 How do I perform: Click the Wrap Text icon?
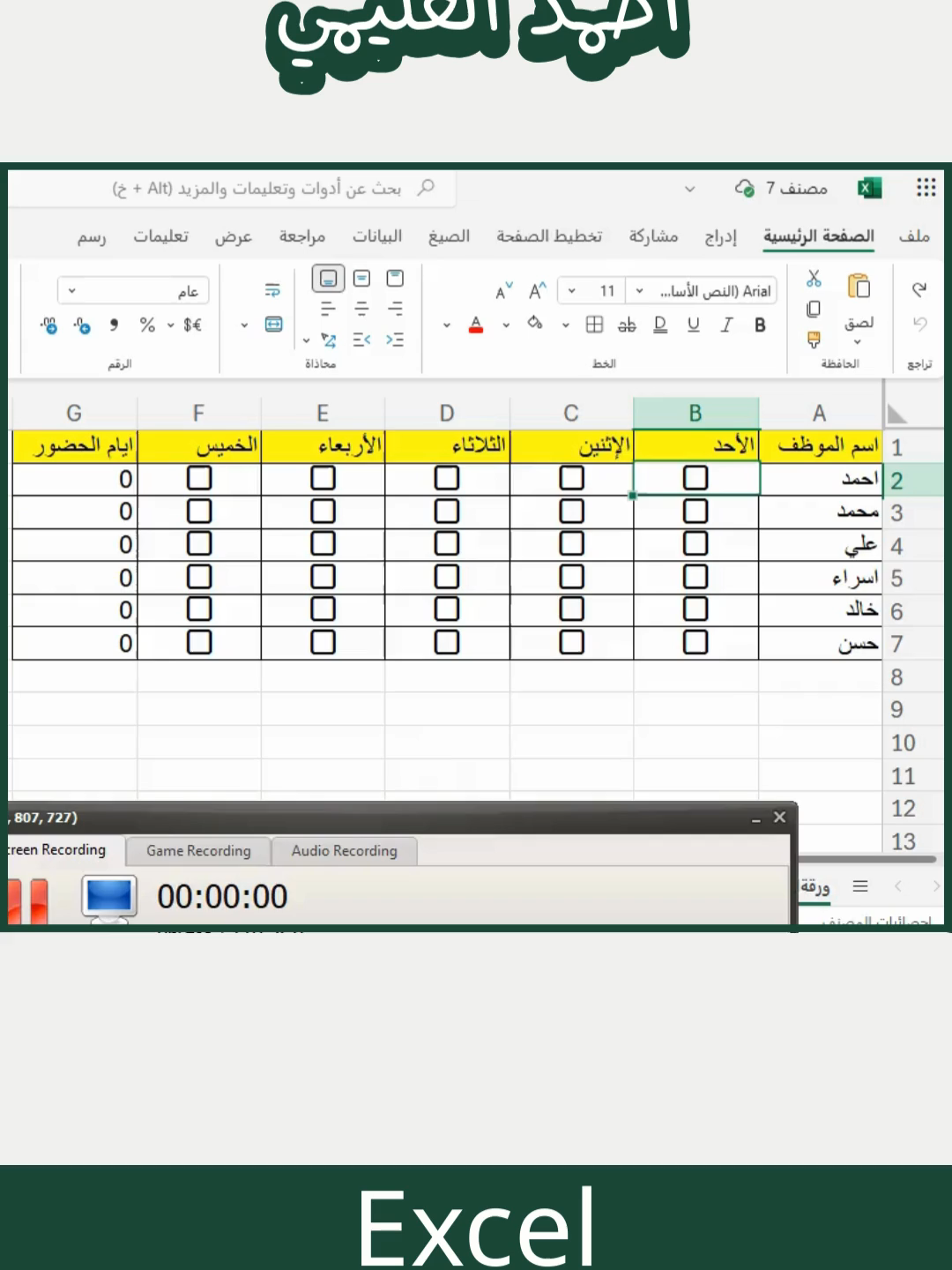click(x=272, y=289)
